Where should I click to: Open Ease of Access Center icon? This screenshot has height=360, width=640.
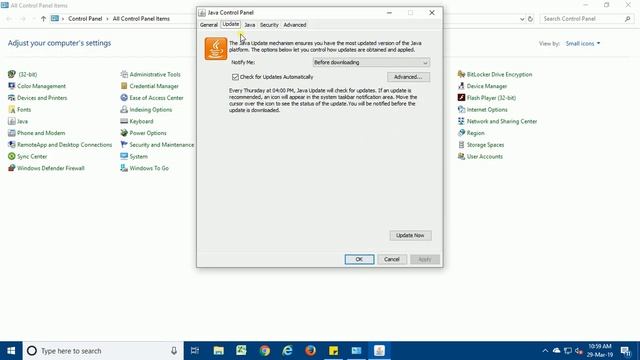124,98
